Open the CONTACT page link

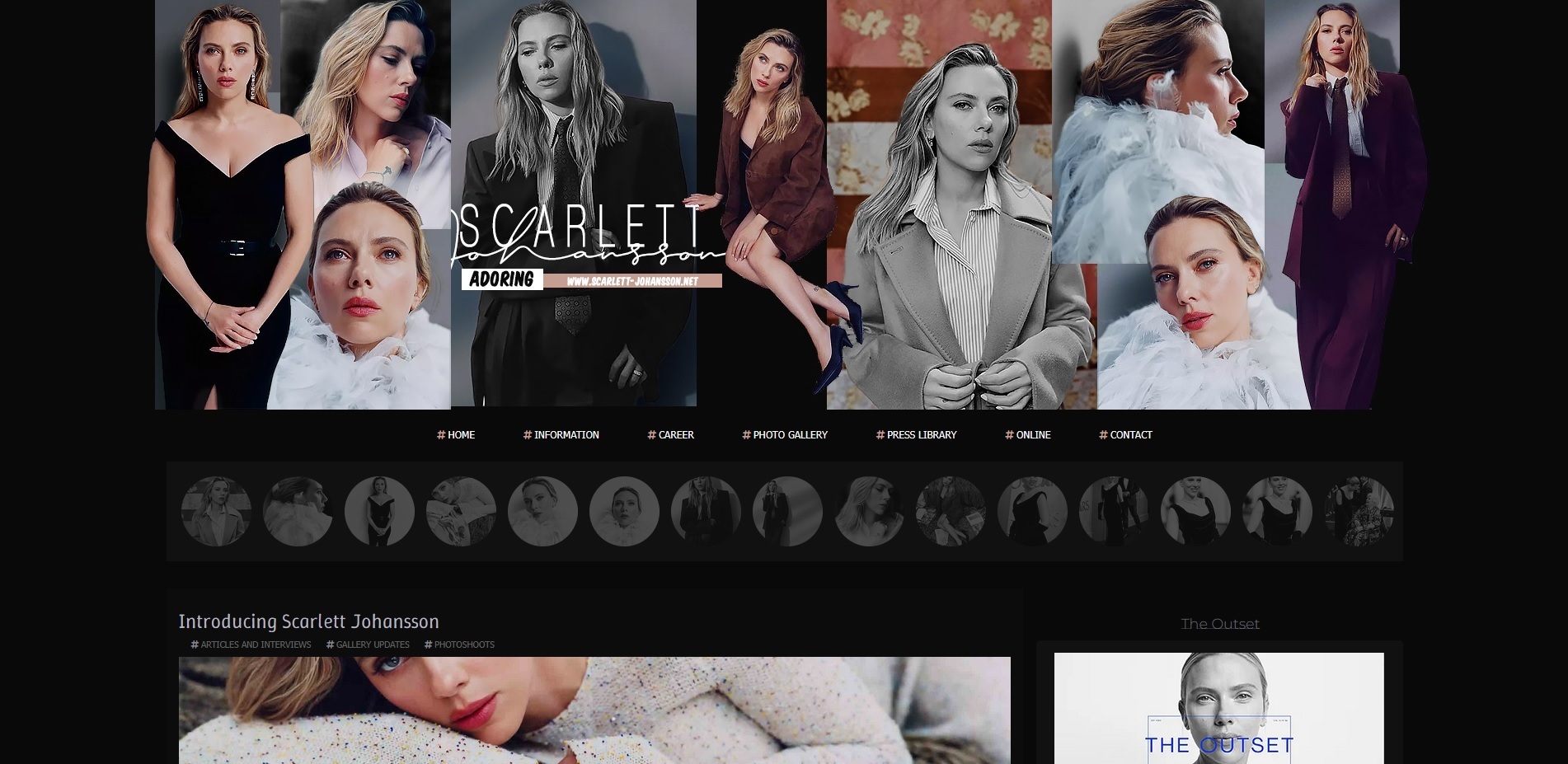tap(1126, 435)
